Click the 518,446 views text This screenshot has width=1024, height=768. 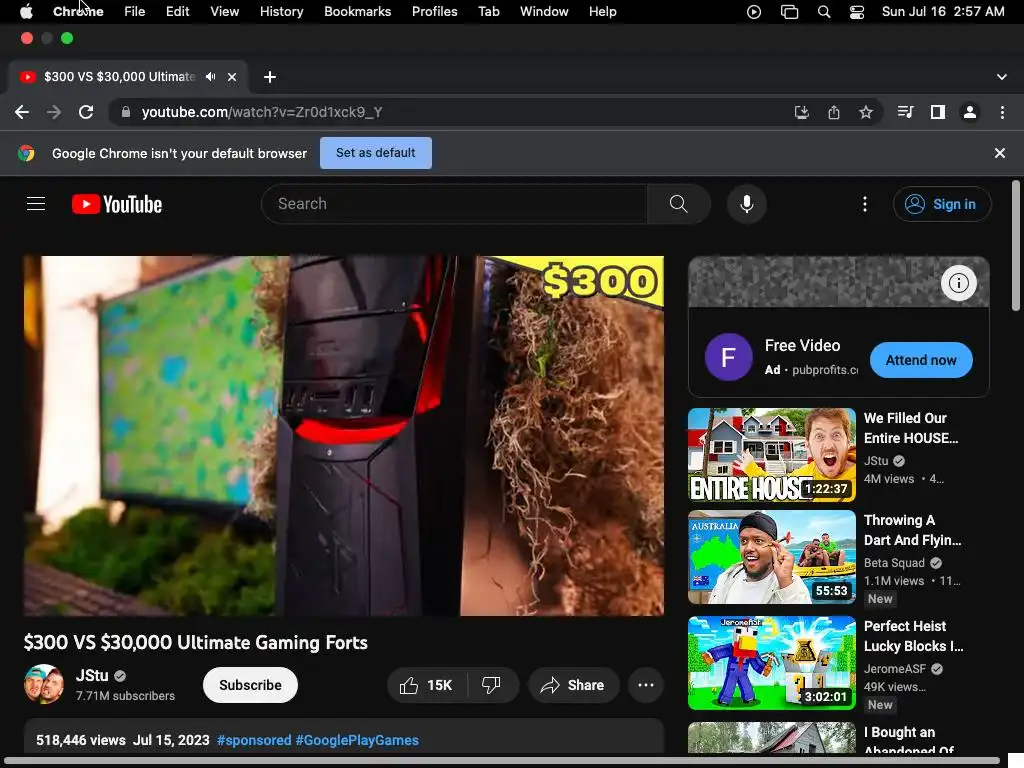point(80,740)
